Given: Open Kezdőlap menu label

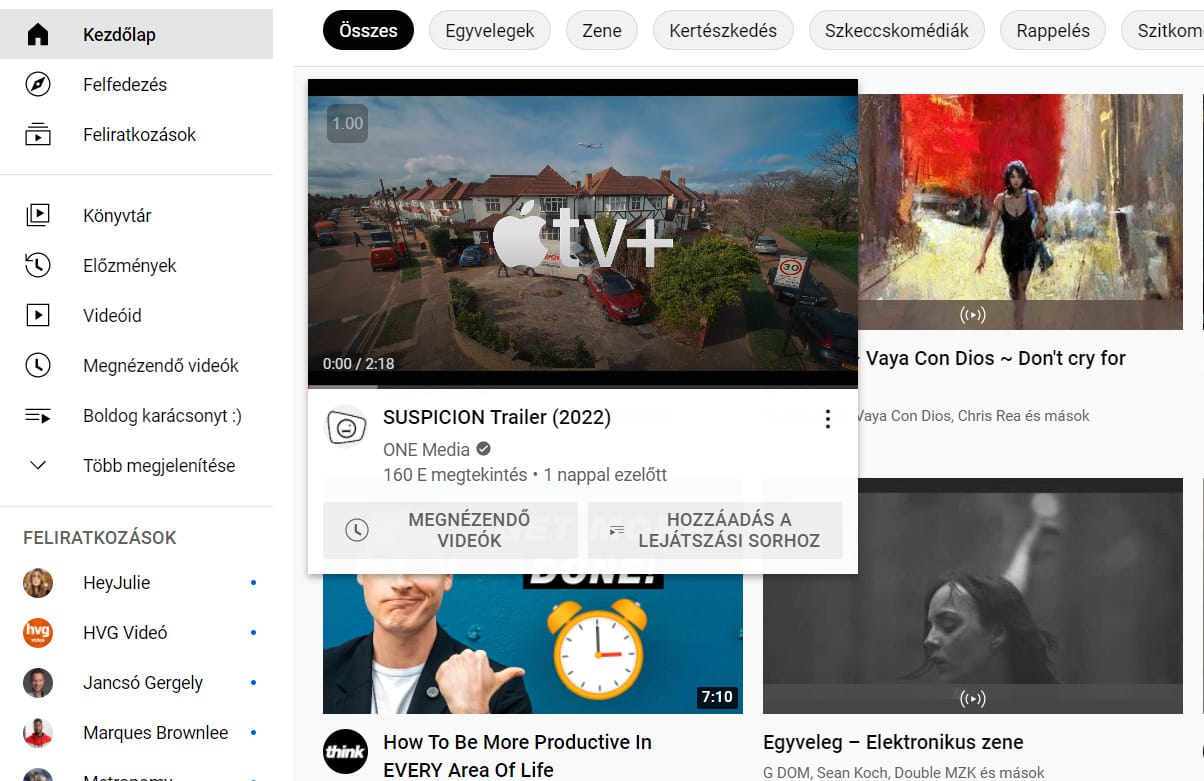Looking at the screenshot, I should (x=119, y=35).
